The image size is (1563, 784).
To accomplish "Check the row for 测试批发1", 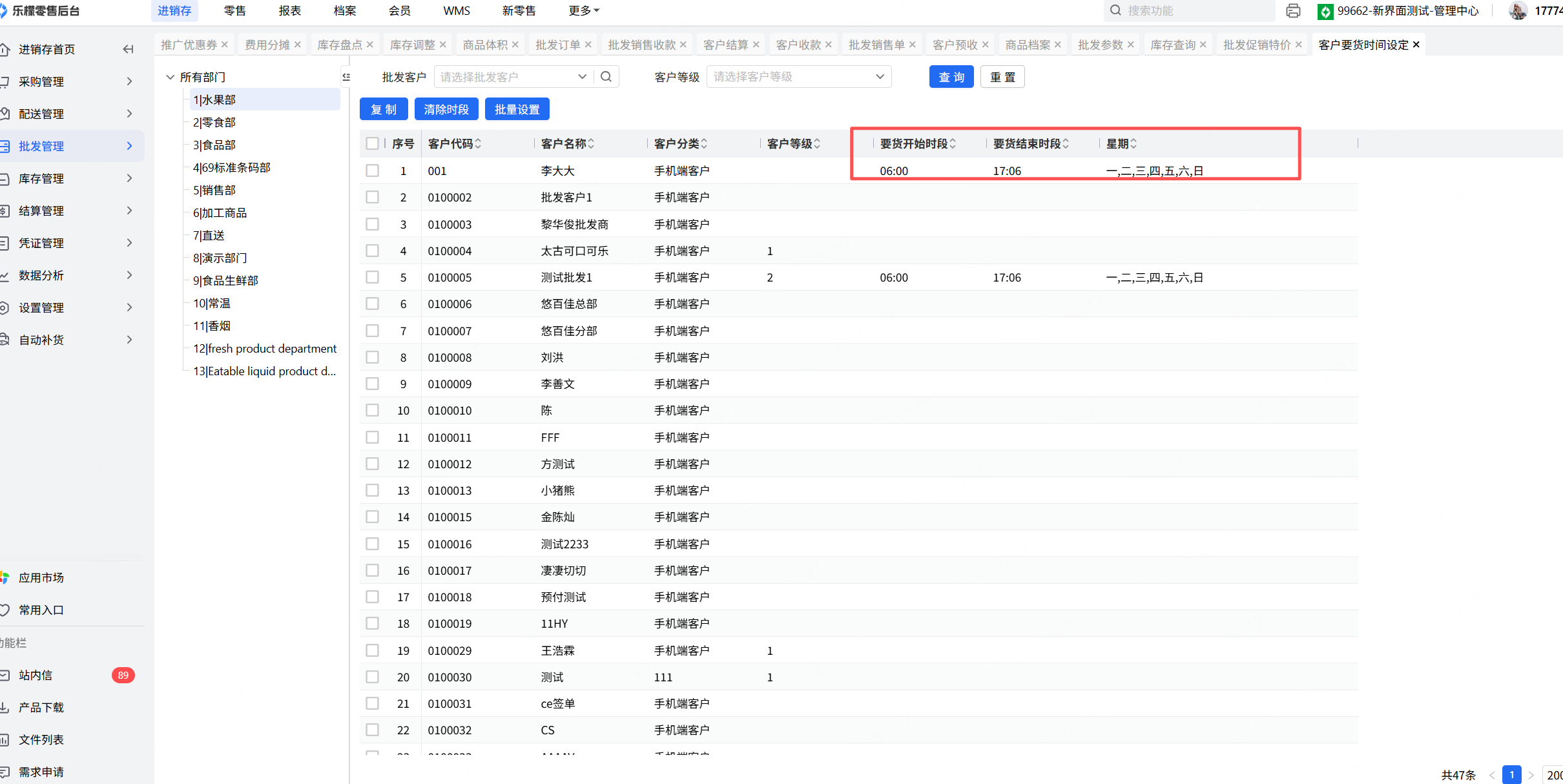I will (x=372, y=277).
